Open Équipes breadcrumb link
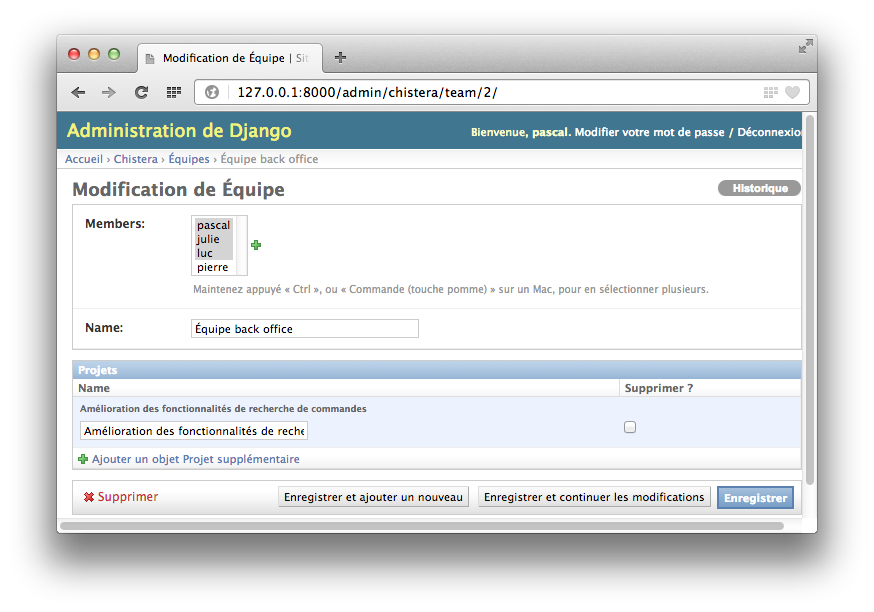874x612 pixels. pyautogui.click(x=189, y=159)
